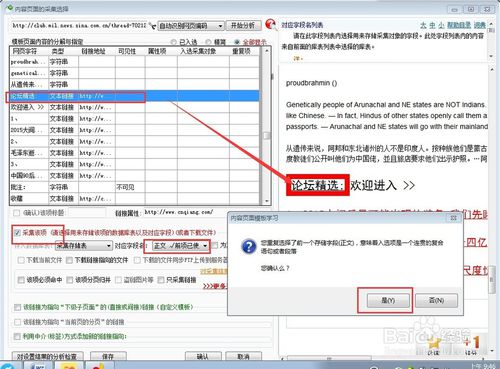
Task: Select the 中国90后... row
Action: click(135, 176)
